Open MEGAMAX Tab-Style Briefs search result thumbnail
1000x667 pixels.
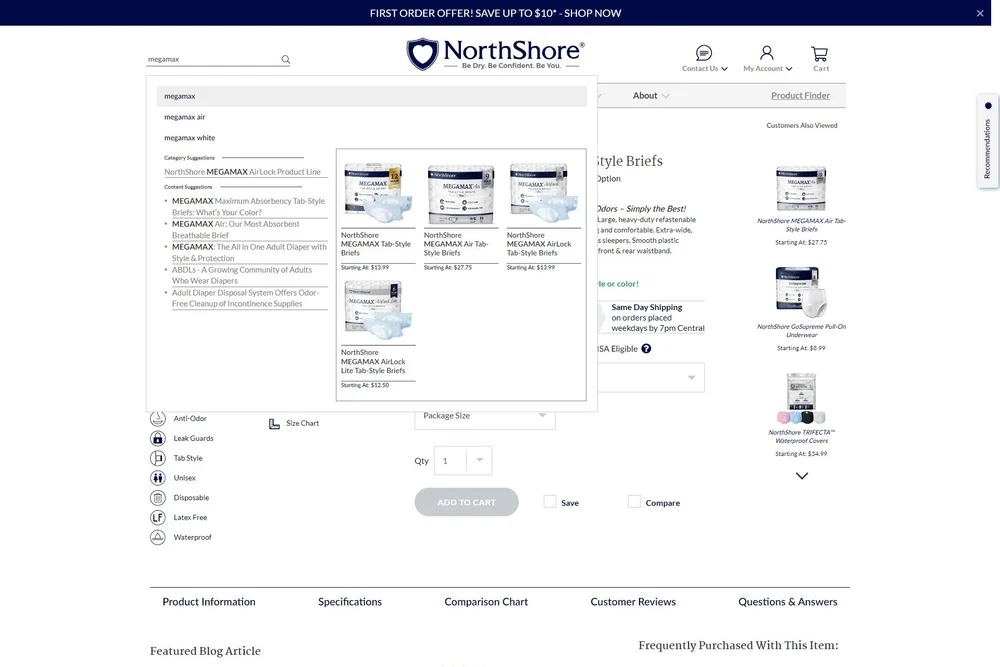(x=376, y=192)
